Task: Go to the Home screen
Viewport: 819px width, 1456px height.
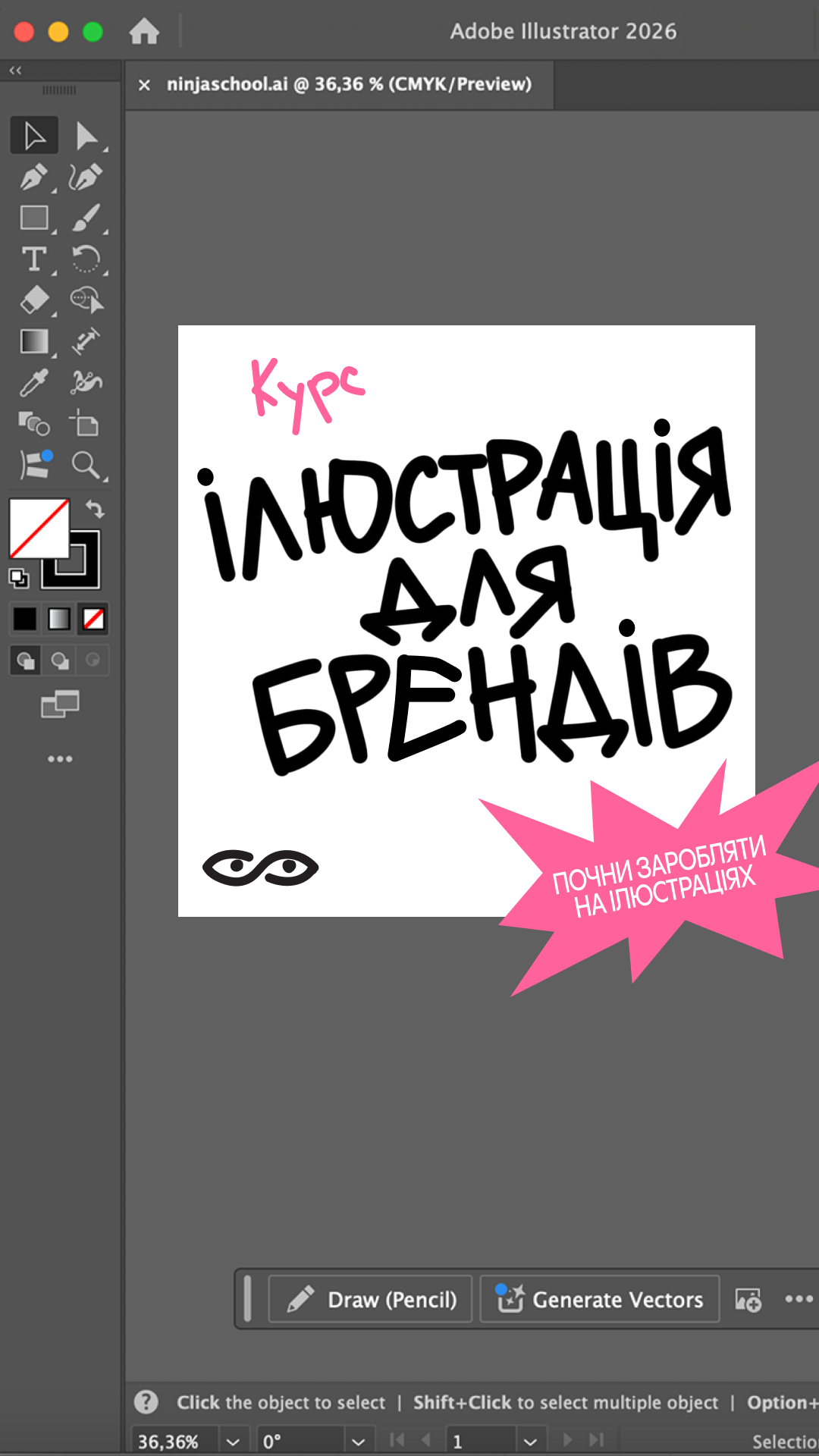Action: pos(144,32)
